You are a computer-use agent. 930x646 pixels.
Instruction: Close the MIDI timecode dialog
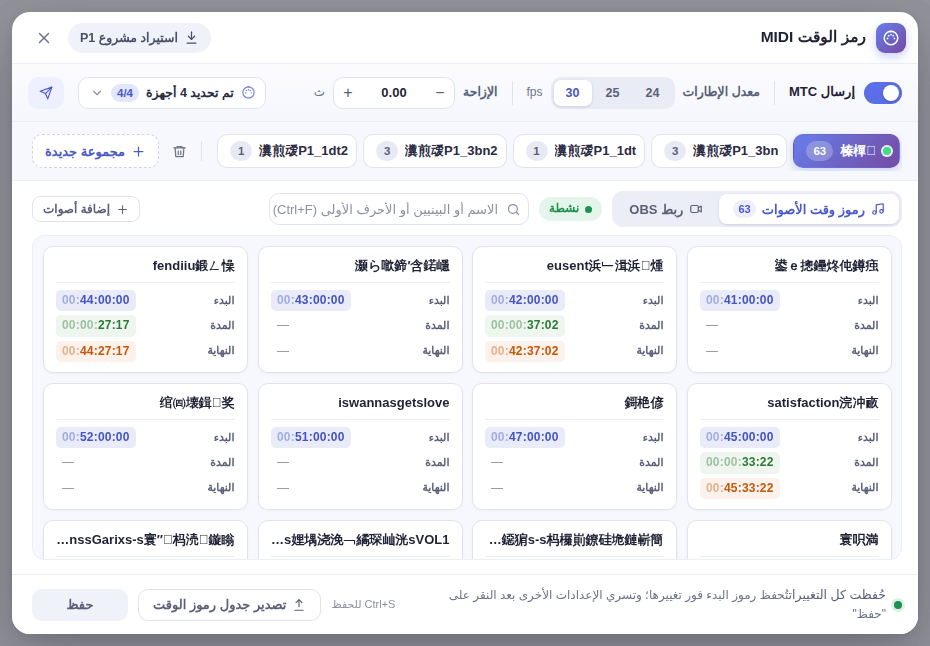tap(44, 38)
